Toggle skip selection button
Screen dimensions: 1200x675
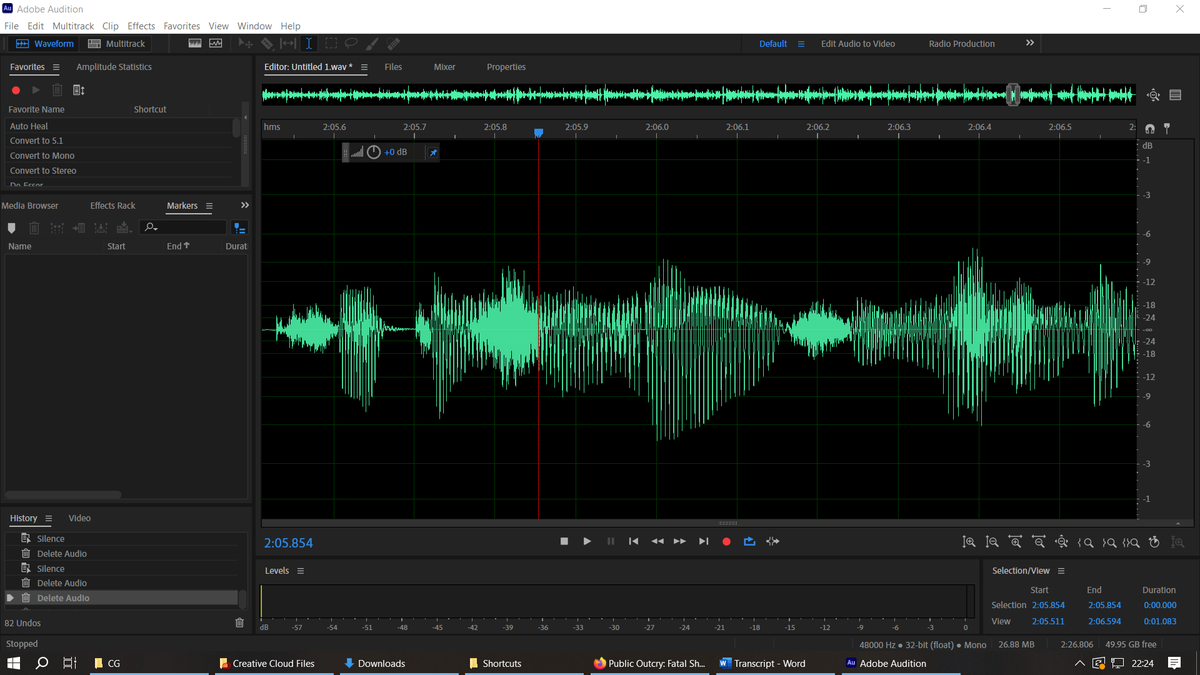[773, 541]
